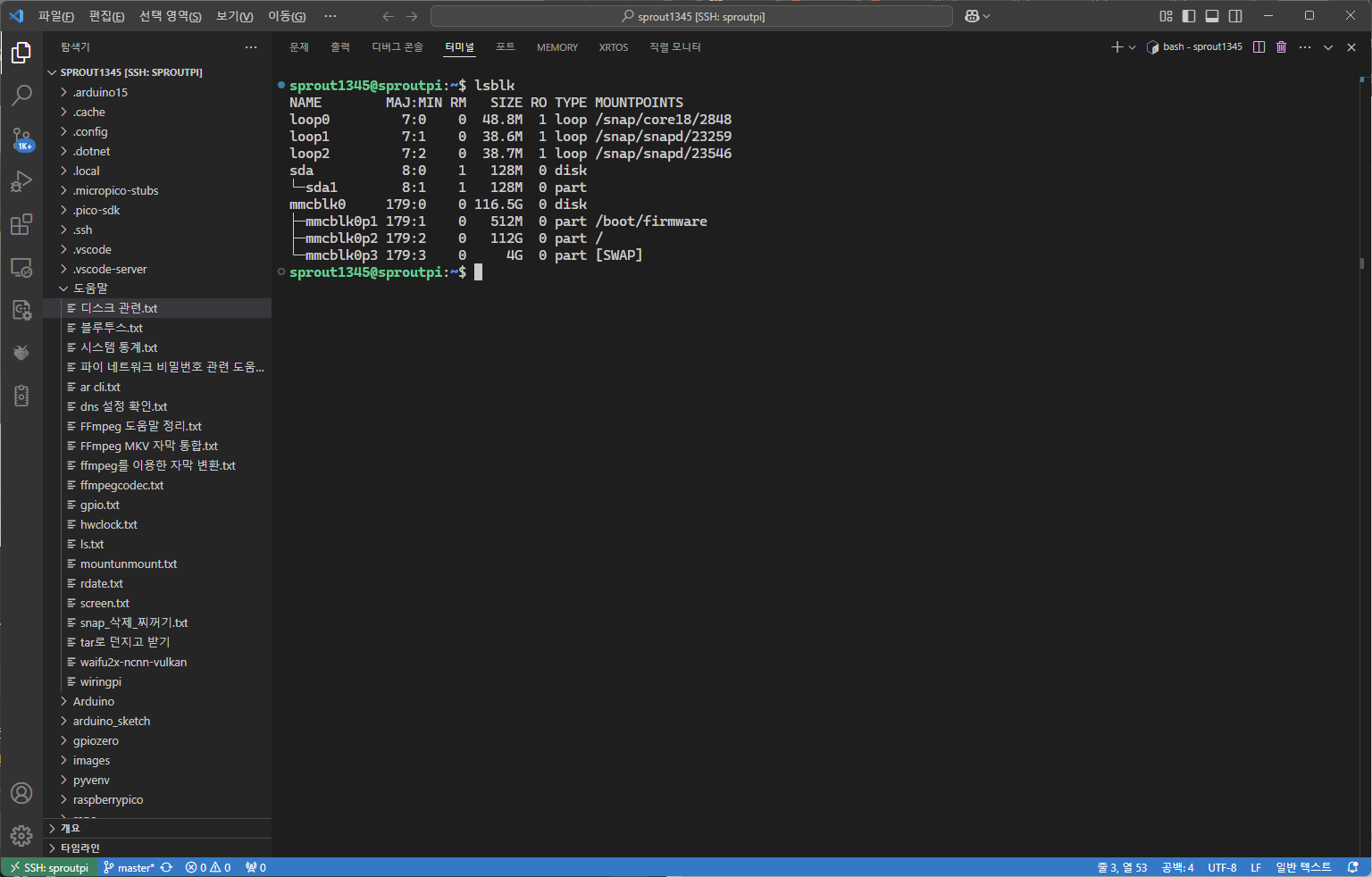Collapse 도움말 folder
Screen dimensions: 1372x877
[x=157, y=288]
